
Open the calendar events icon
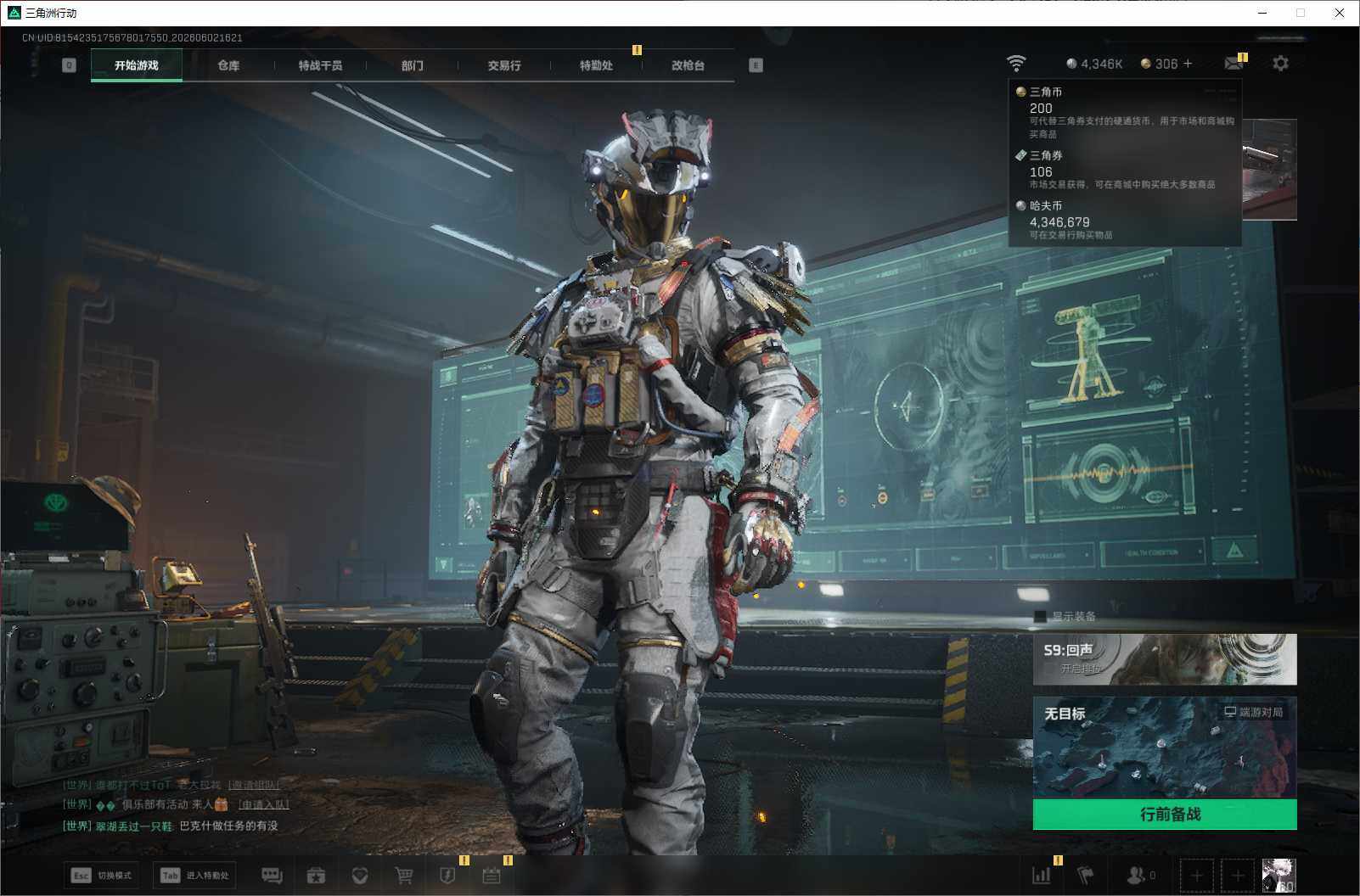coord(492,876)
